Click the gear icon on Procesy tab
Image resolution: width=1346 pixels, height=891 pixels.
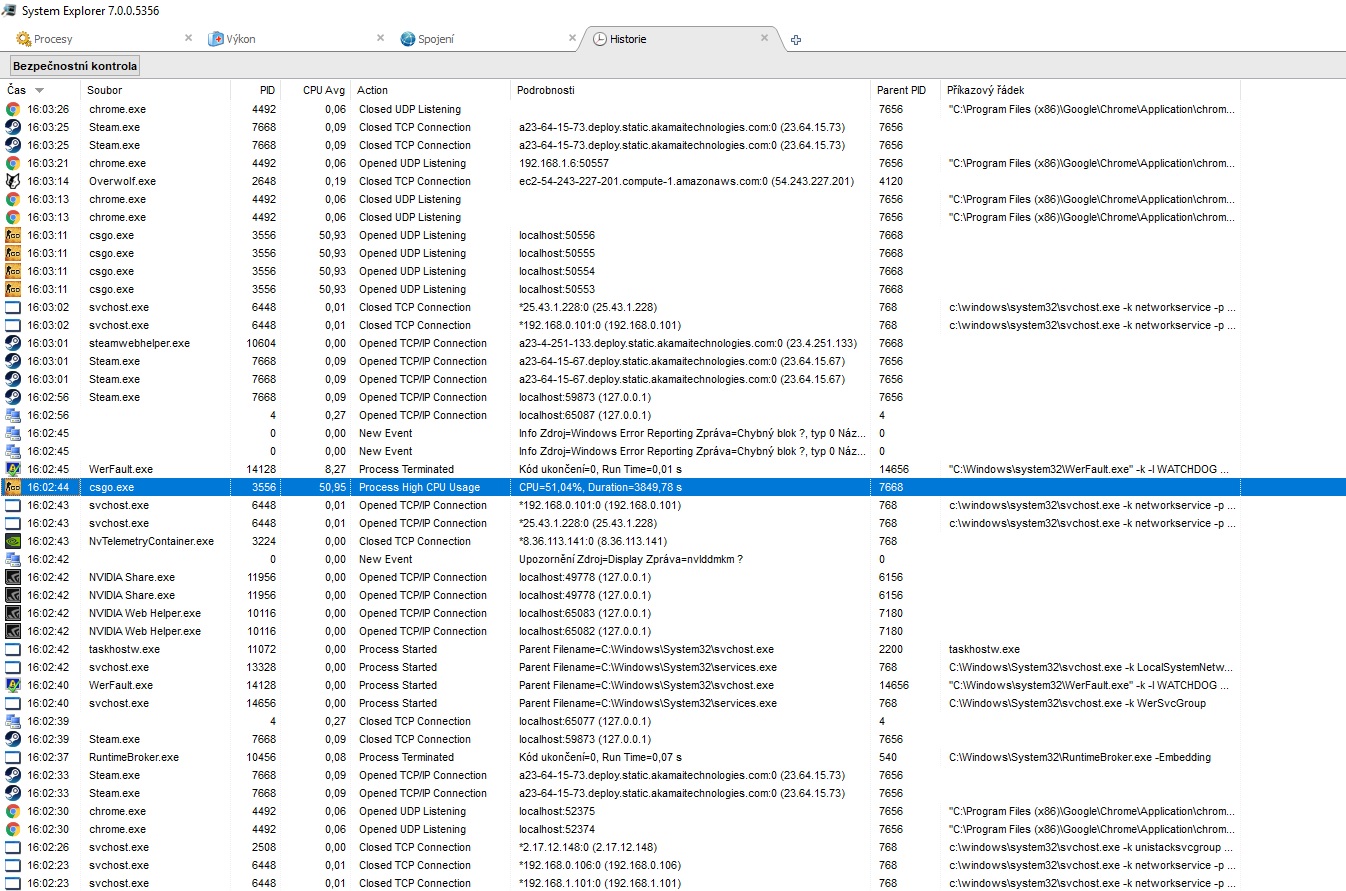coord(24,39)
